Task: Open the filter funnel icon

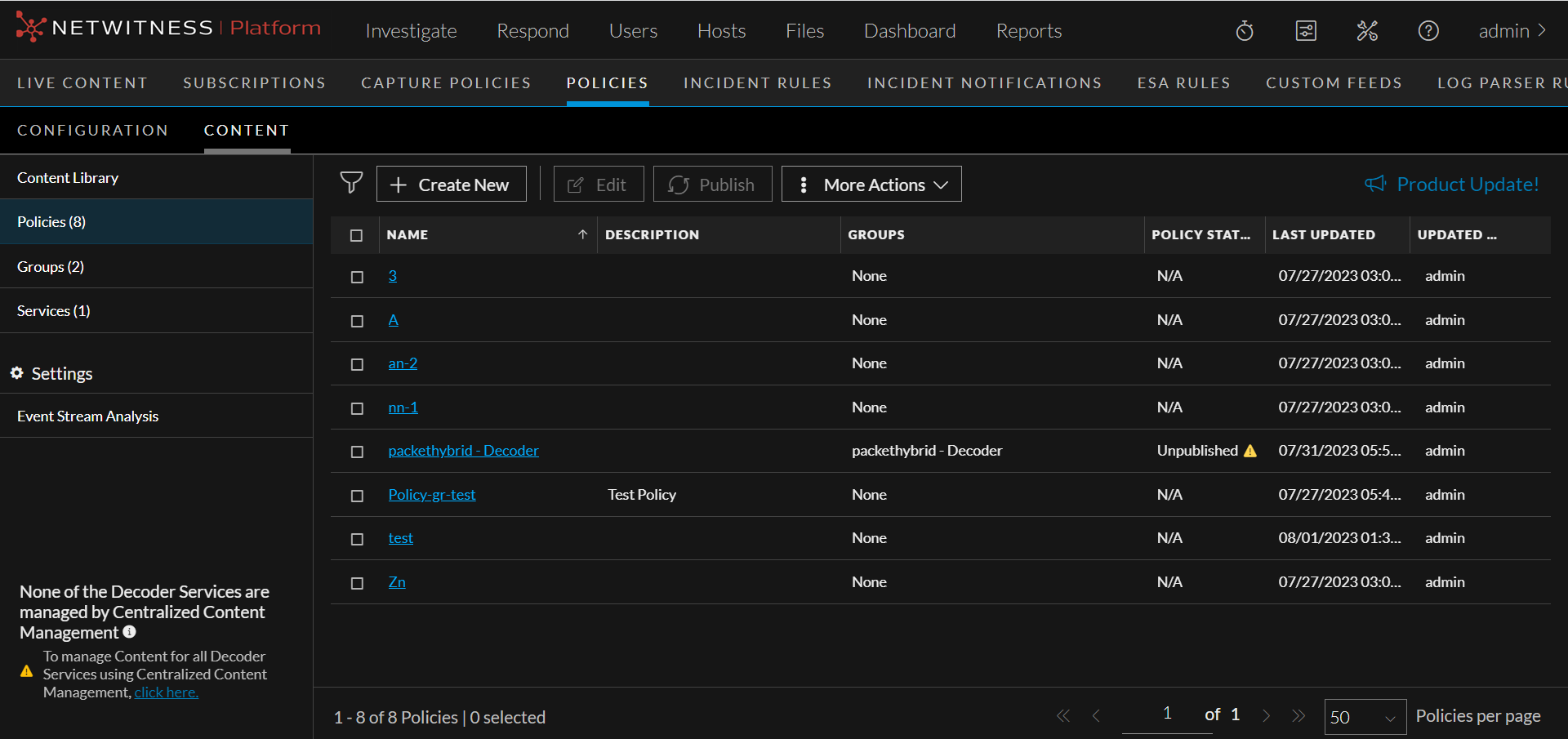Action: click(x=351, y=183)
